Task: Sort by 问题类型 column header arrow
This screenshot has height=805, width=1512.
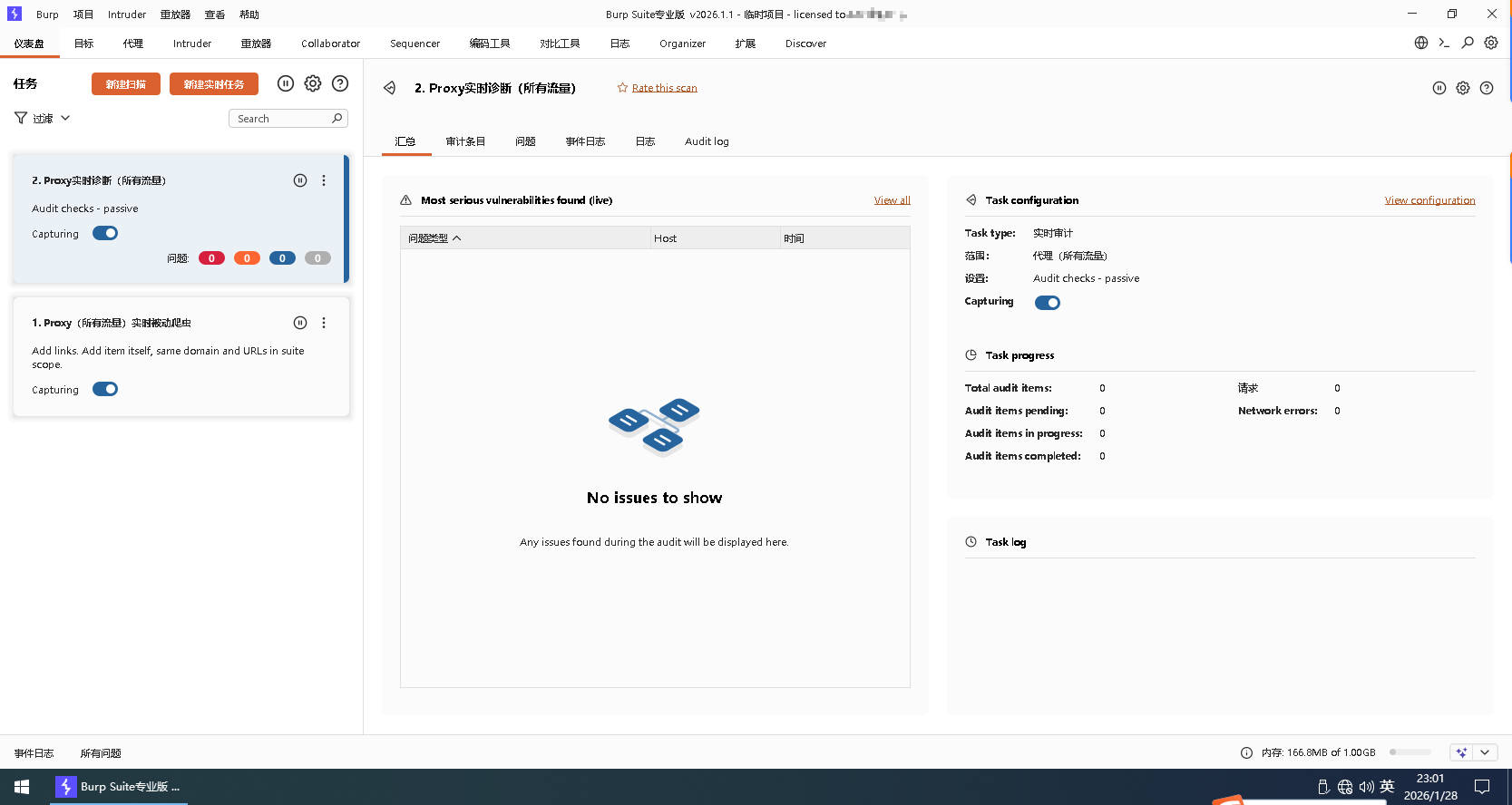Action: click(x=457, y=238)
